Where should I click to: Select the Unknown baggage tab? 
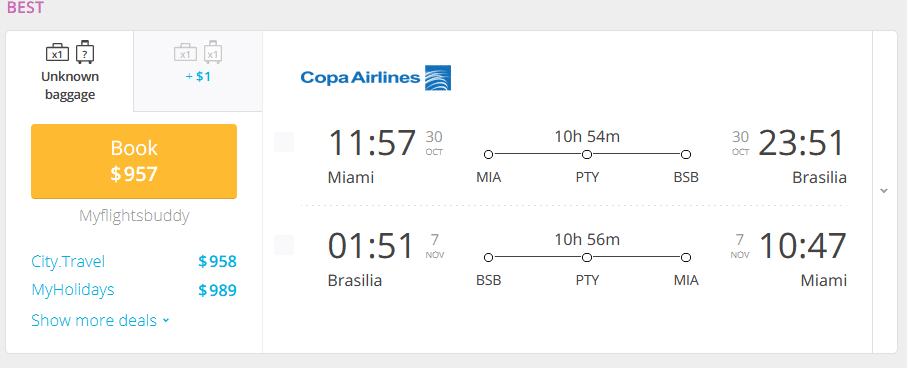[x=70, y=71]
